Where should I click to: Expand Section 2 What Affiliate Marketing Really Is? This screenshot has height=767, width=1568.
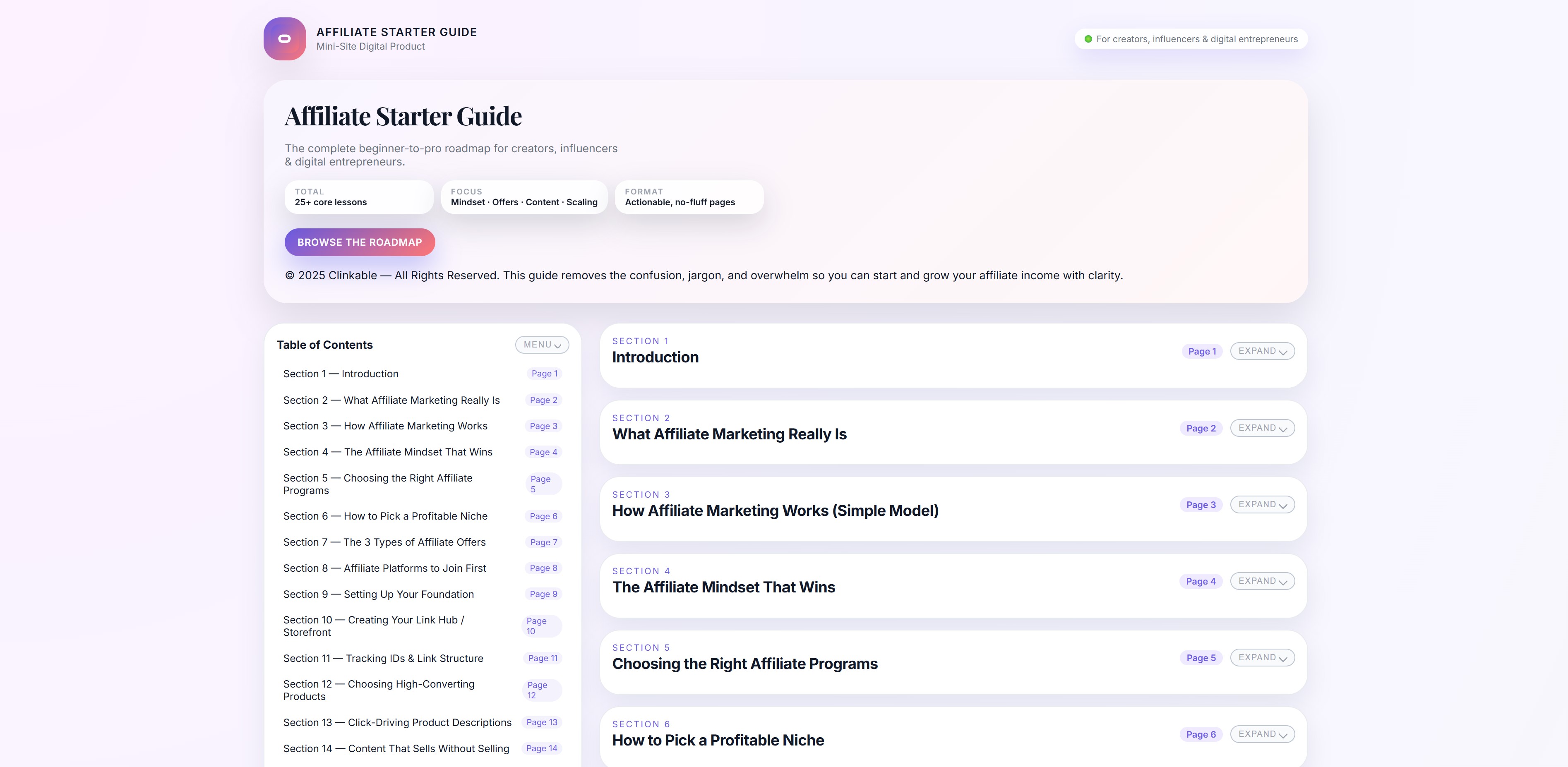1262,427
